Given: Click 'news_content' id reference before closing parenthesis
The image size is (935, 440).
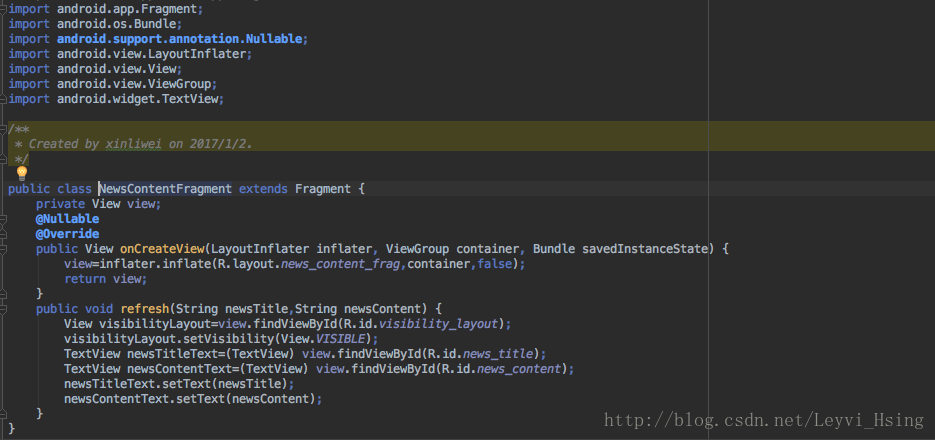Looking at the screenshot, I should [519, 368].
